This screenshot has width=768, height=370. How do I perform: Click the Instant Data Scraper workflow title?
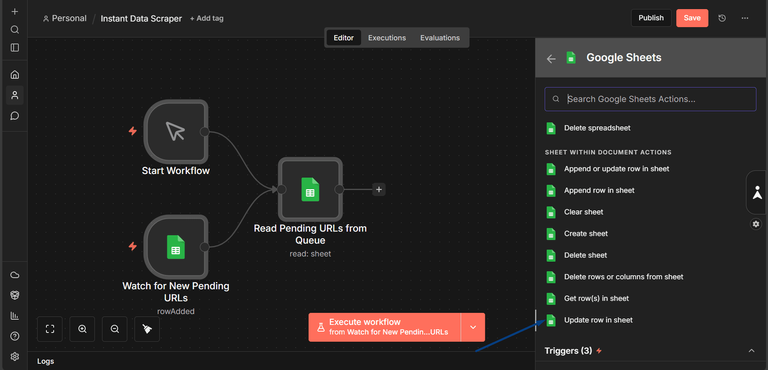pos(141,19)
